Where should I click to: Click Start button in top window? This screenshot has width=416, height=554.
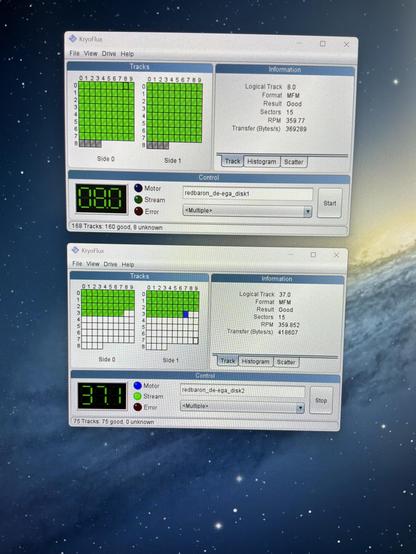click(x=329, y=203)
